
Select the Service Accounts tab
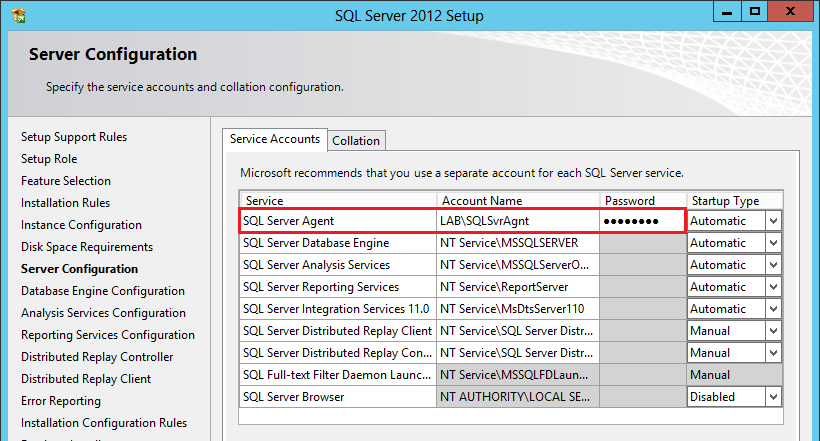click(x=275, y=140)
